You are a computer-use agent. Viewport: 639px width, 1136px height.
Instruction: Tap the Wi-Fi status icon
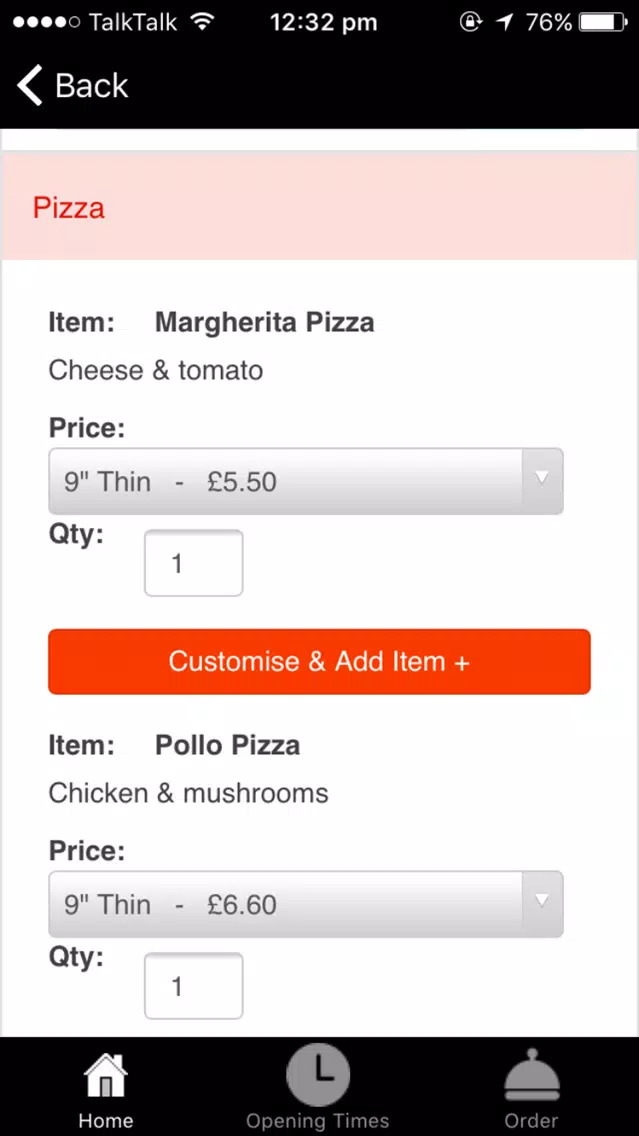pos(203,22)
